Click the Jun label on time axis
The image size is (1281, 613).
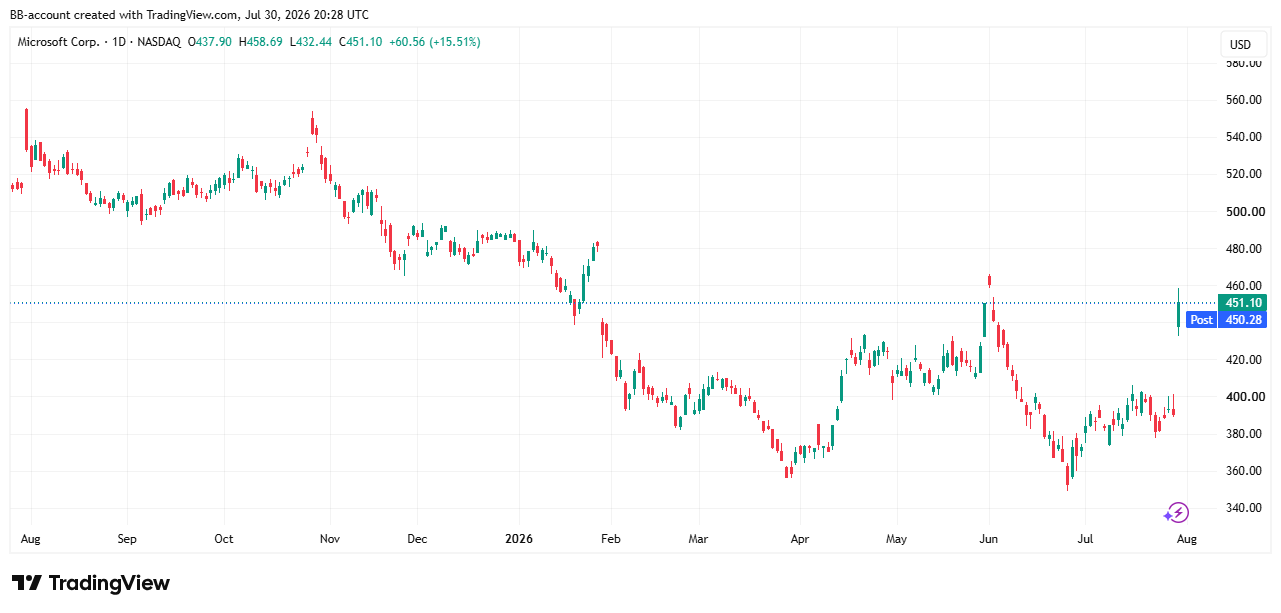[x=988, y=539]
